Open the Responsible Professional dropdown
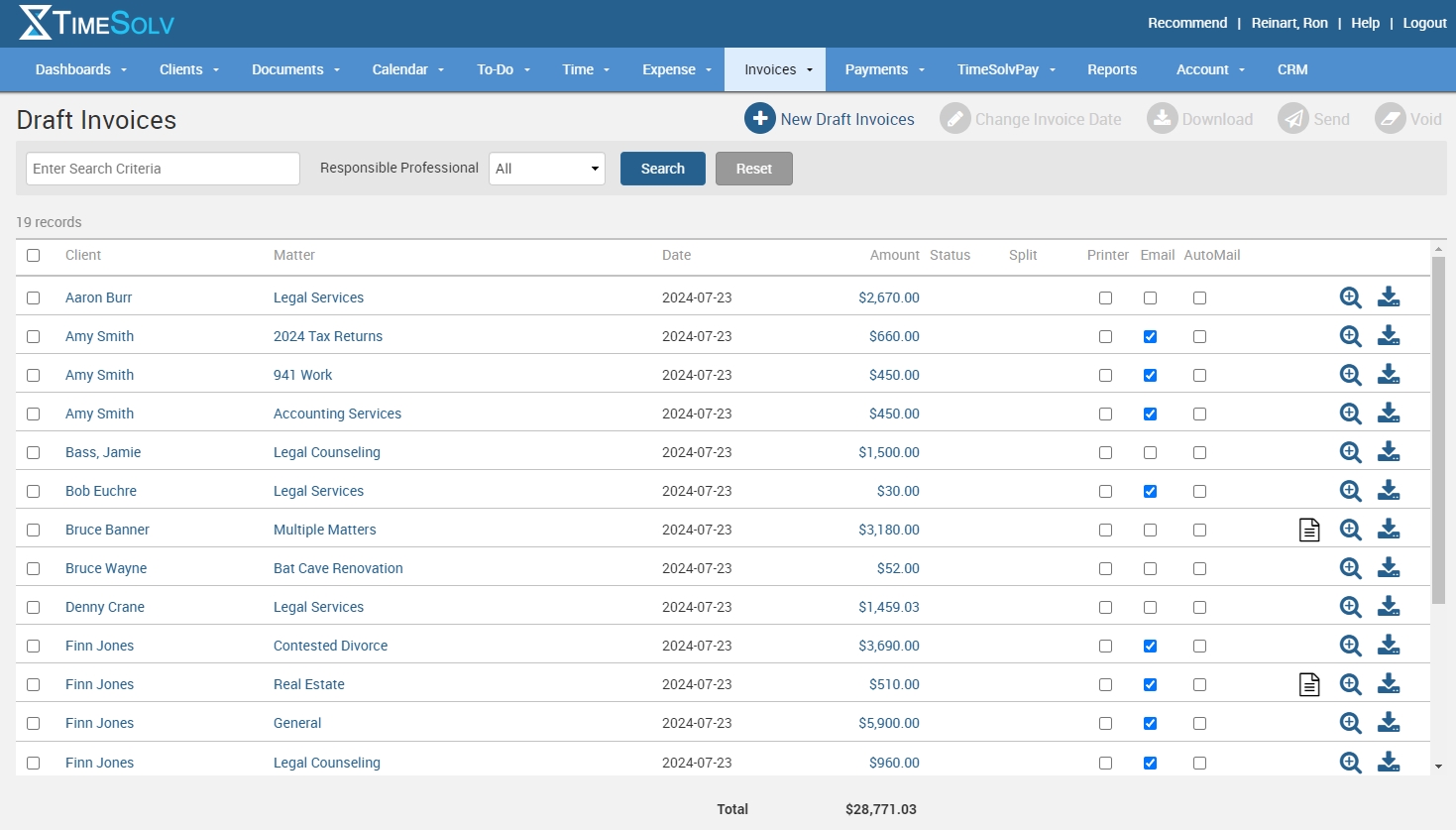 pos(546,168)
